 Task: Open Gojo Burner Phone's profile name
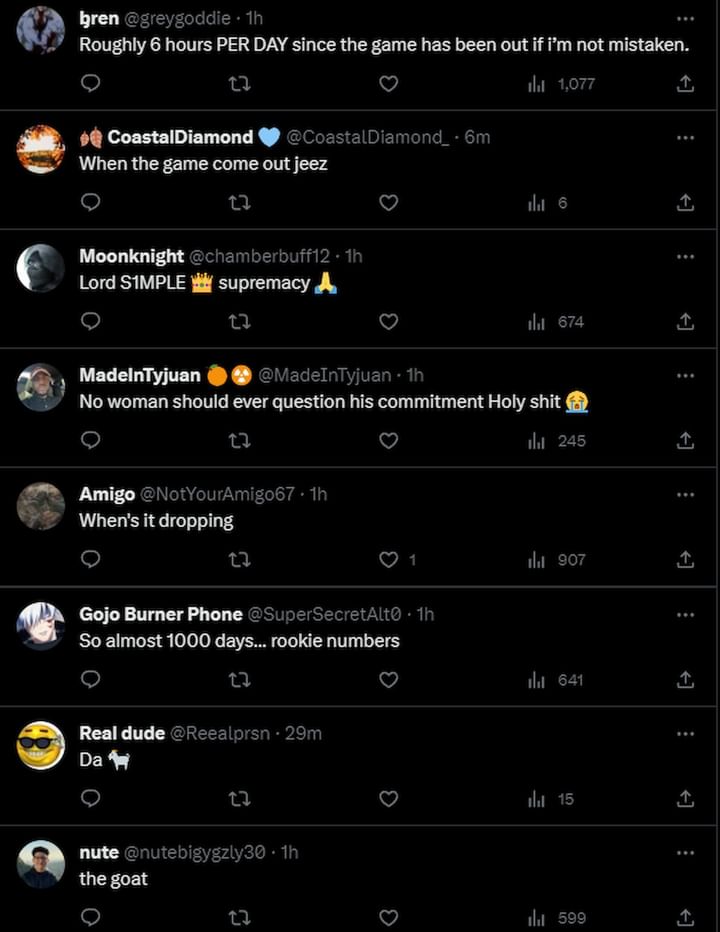160,614
